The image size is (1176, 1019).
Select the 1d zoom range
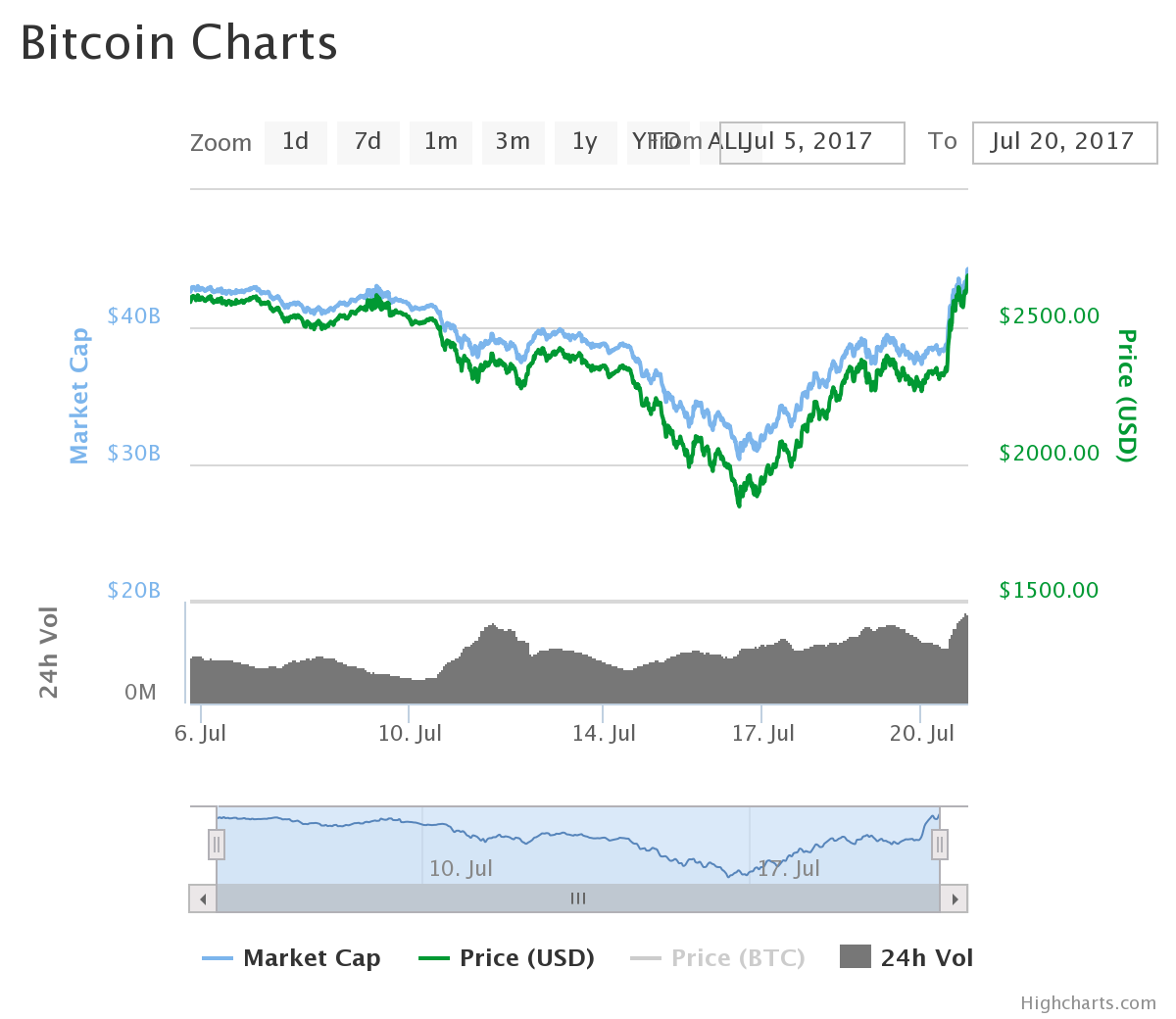(x=295, y=142)
